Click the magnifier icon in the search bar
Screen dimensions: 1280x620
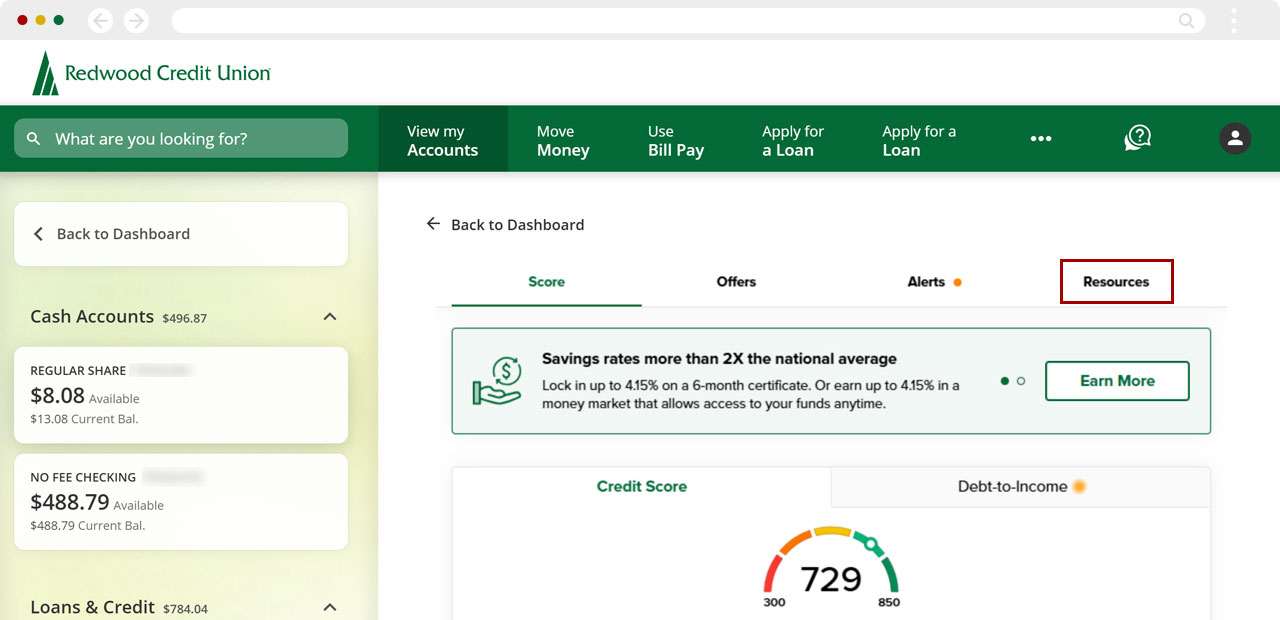(34, 138)
